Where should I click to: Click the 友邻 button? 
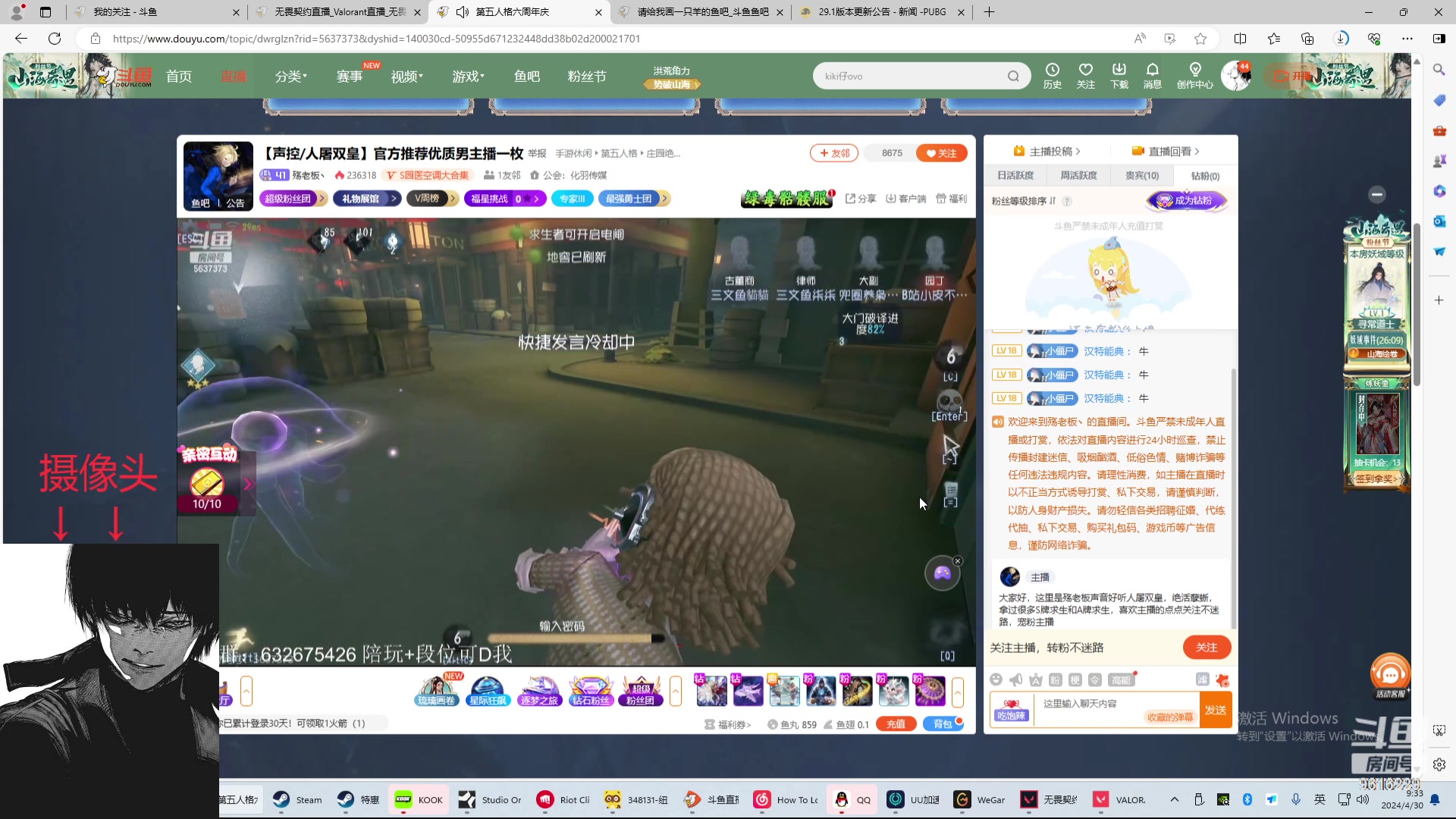[x=834, y=153]
